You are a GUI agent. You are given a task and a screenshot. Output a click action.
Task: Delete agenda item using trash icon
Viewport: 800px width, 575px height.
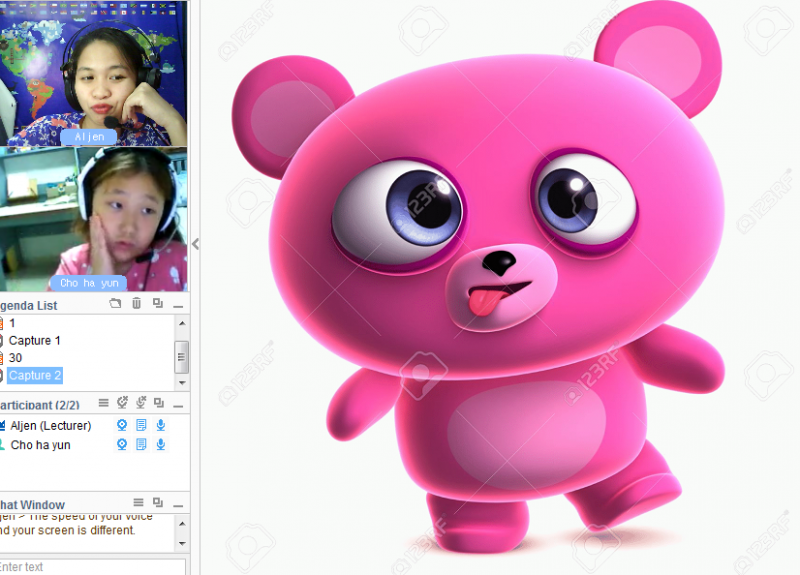136,304
